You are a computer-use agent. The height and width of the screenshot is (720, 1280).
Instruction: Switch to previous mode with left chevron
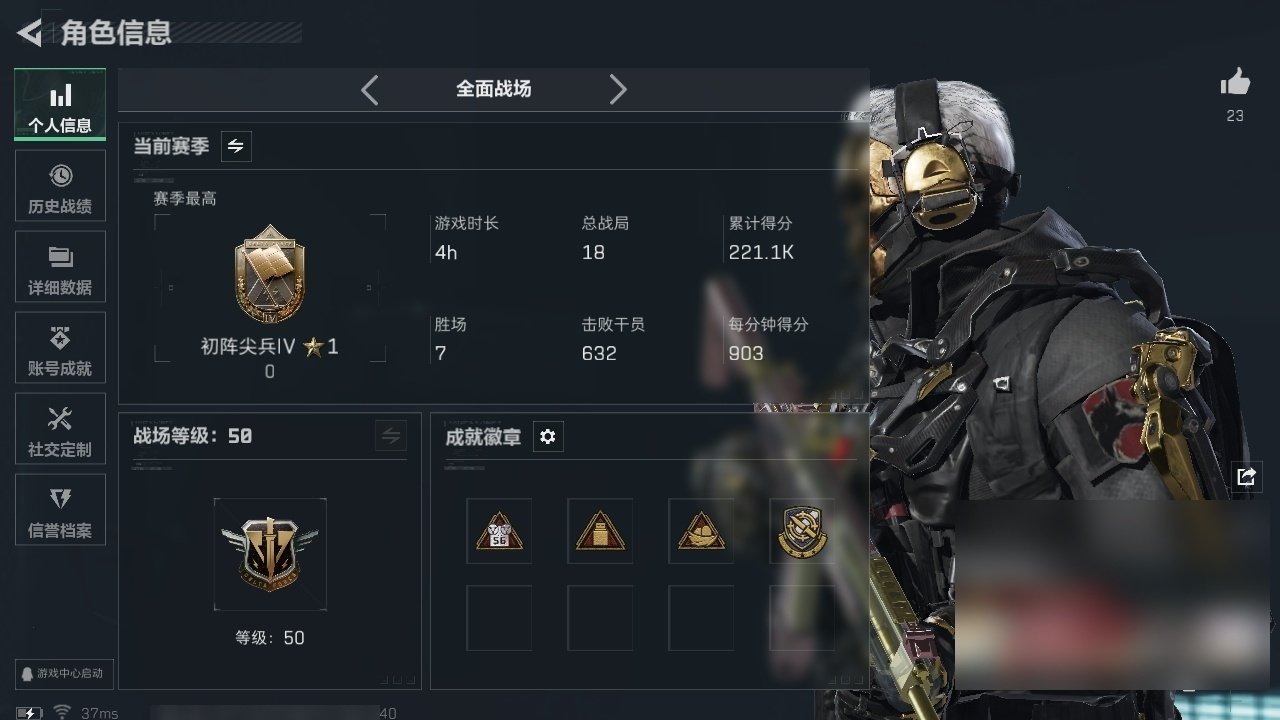[369, 89]
